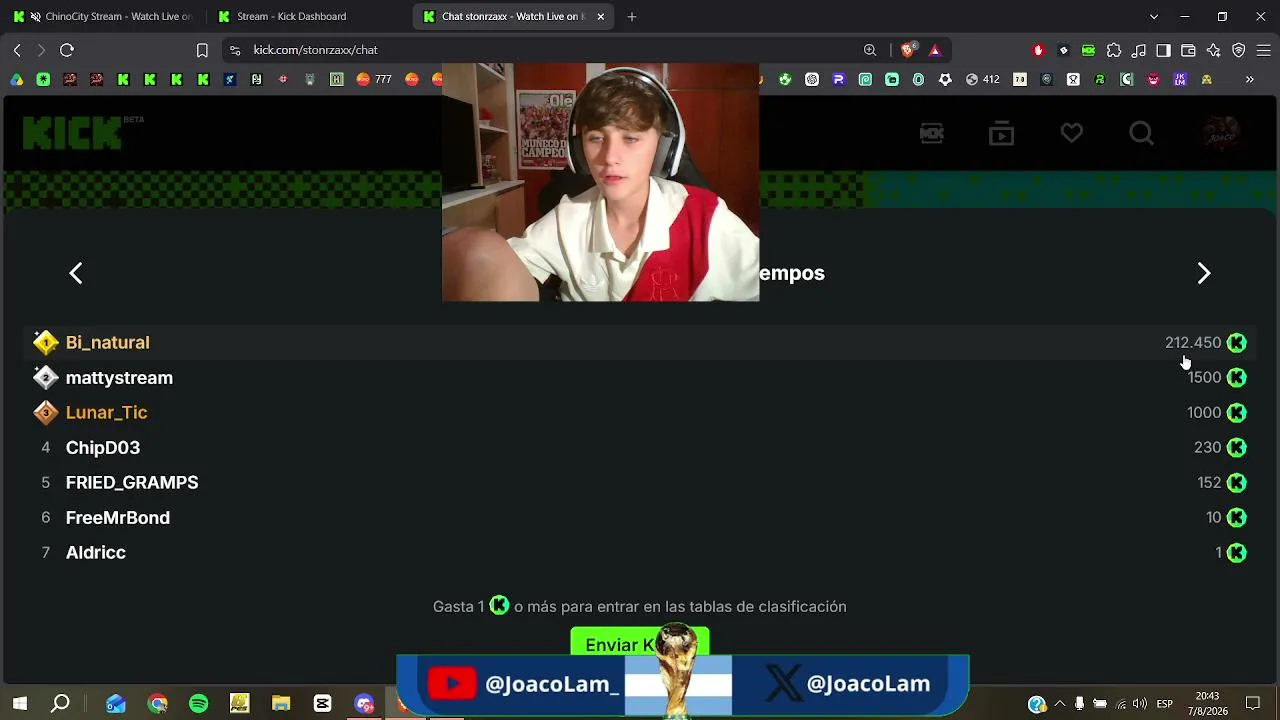Select FRIED_GRAMPS in the leaderboard

[x=132, y=482]
